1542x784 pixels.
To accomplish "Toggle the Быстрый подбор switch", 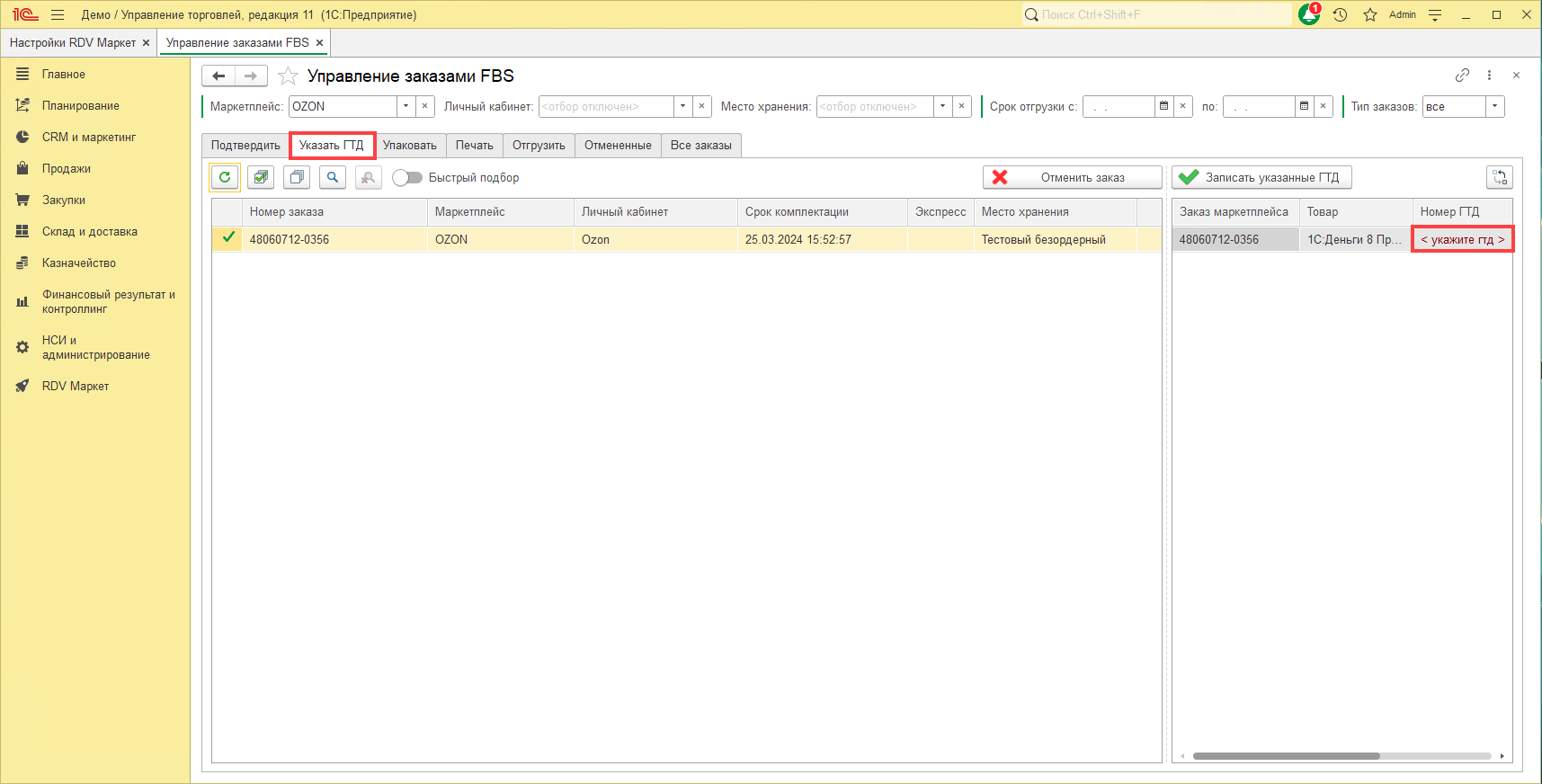I will pyautogui.click(x=407, y=178).
